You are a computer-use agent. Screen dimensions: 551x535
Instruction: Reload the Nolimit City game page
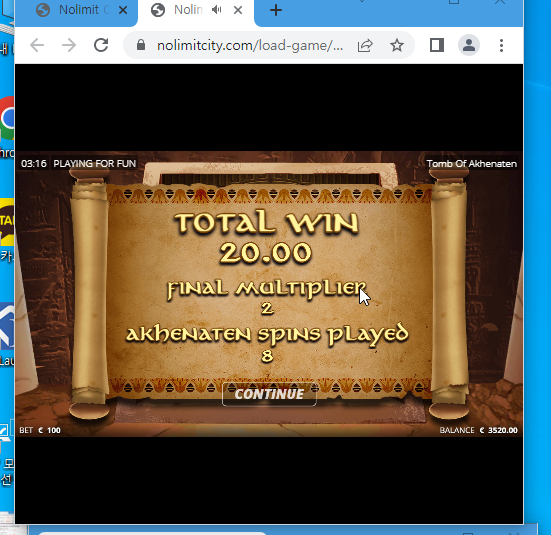101,45
